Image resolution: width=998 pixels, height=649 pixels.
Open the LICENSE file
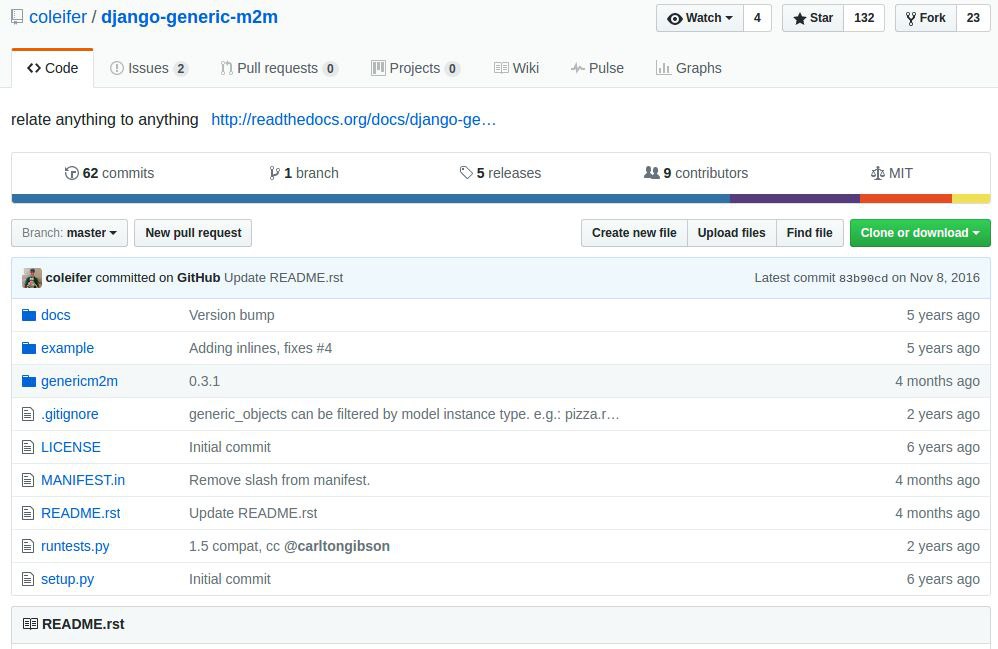coord(71,447)
